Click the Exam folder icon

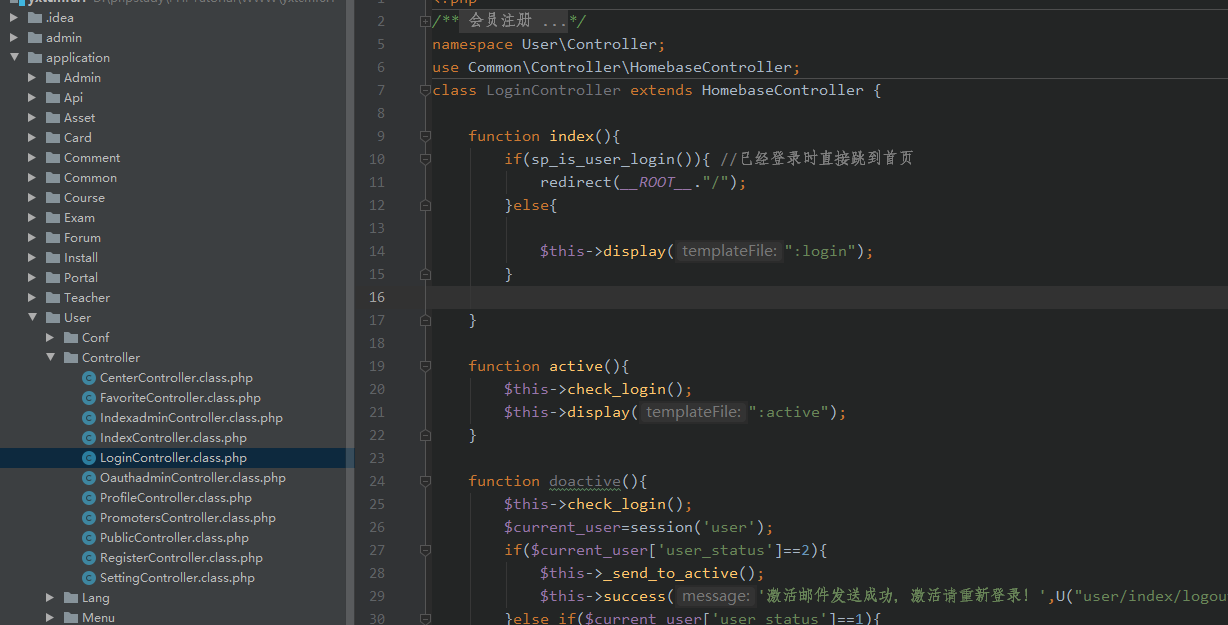tap(53, 218)
